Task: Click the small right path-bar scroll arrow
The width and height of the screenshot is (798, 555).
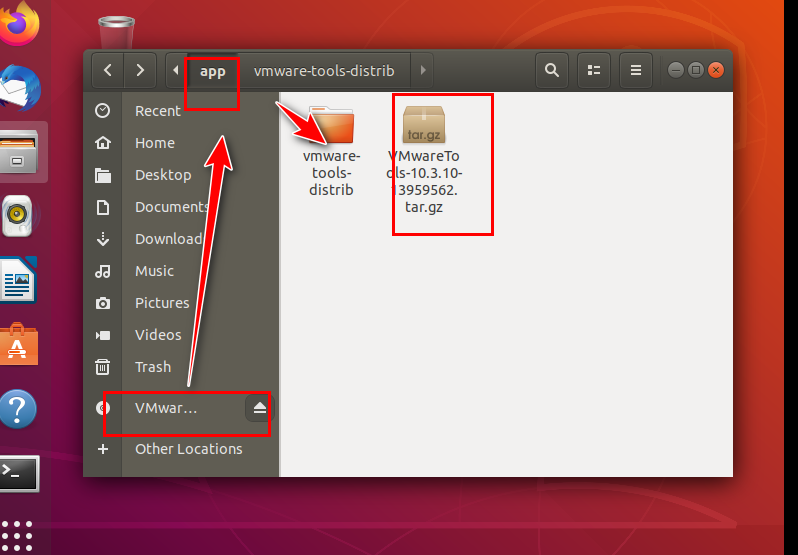Action: click(x=422, y=70)
